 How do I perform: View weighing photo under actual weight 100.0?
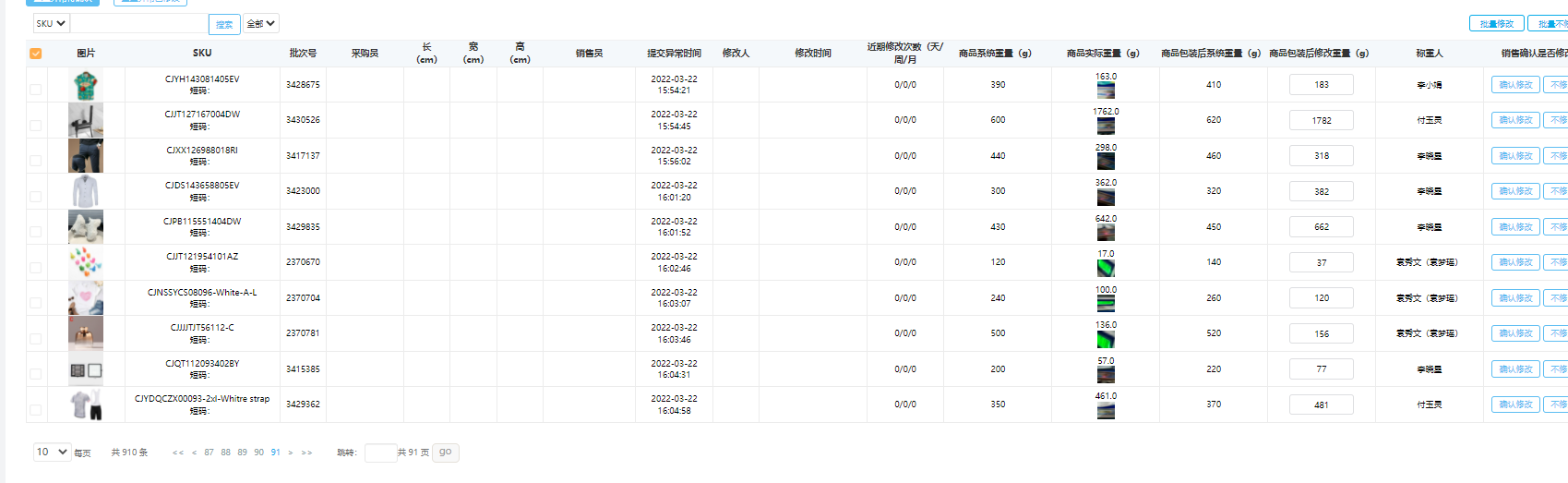tap(1106, 304)
